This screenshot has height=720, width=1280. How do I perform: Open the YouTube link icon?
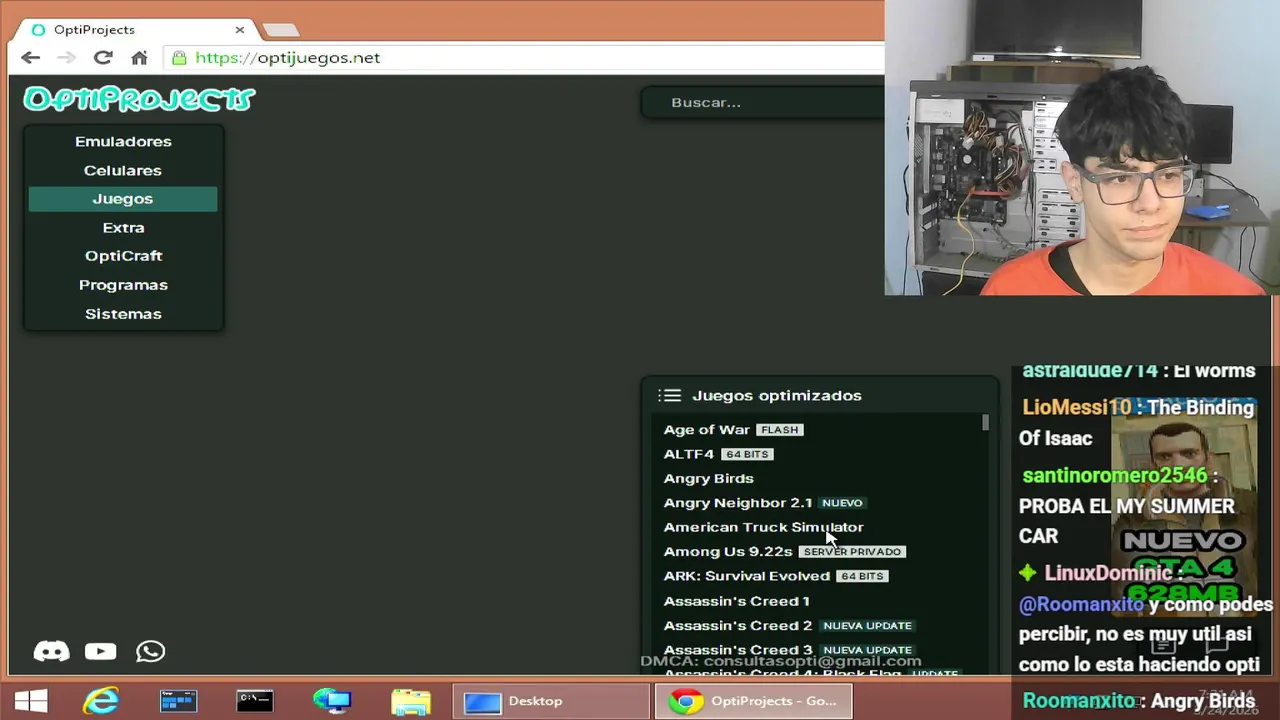tap(100, 652)
